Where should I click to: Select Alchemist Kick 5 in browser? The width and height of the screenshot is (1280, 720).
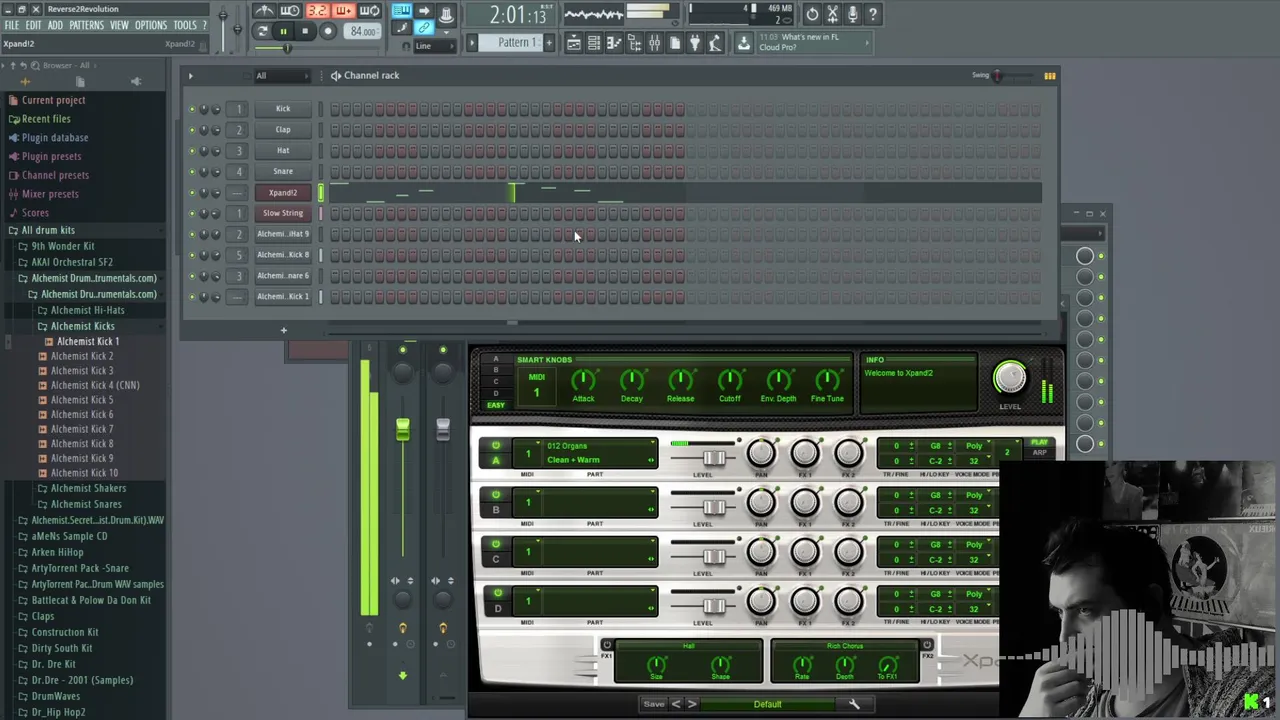(82, 400)
